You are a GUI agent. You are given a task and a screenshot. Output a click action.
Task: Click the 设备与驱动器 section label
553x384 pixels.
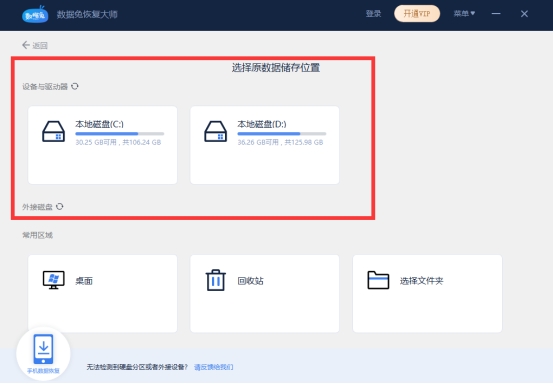(45, 86)
